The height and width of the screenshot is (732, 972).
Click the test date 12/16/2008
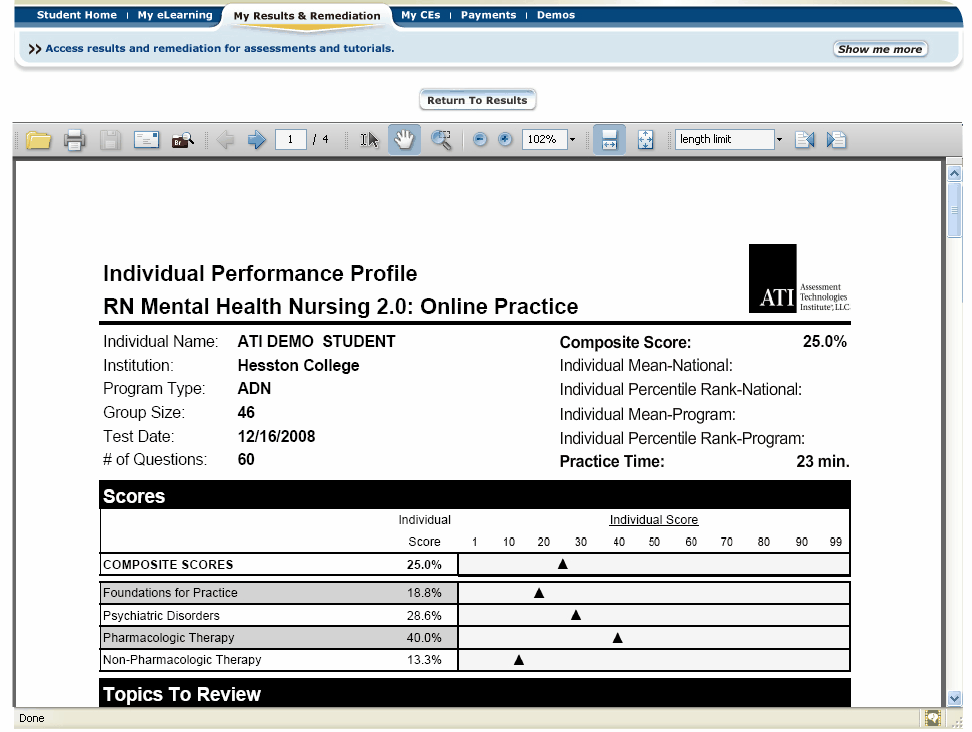tap(276, 436)
